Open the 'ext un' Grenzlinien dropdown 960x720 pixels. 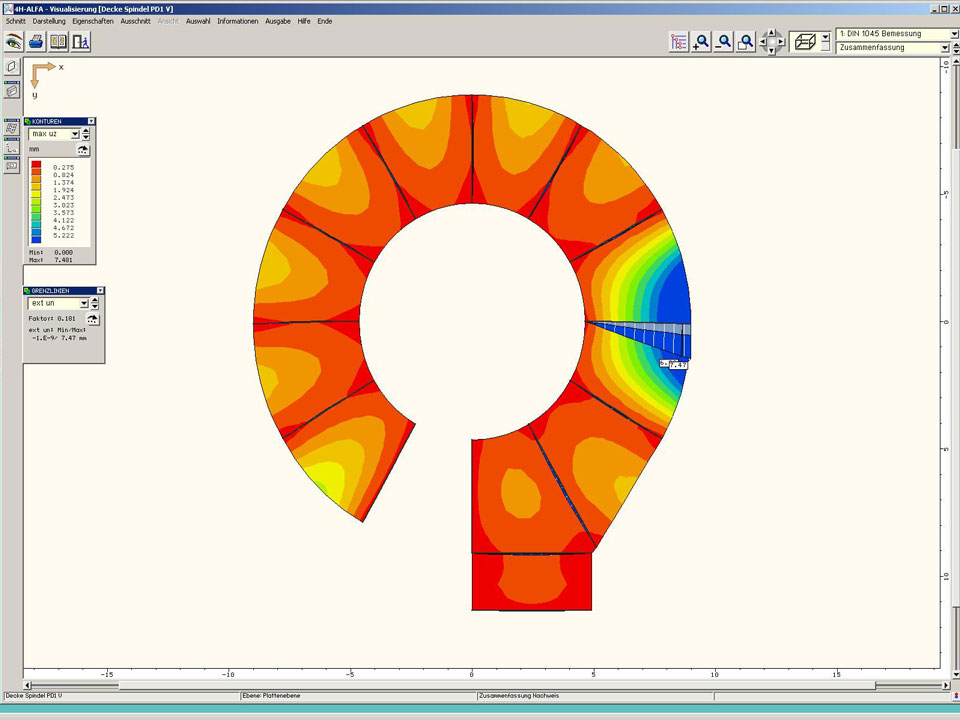coord(84,303)
